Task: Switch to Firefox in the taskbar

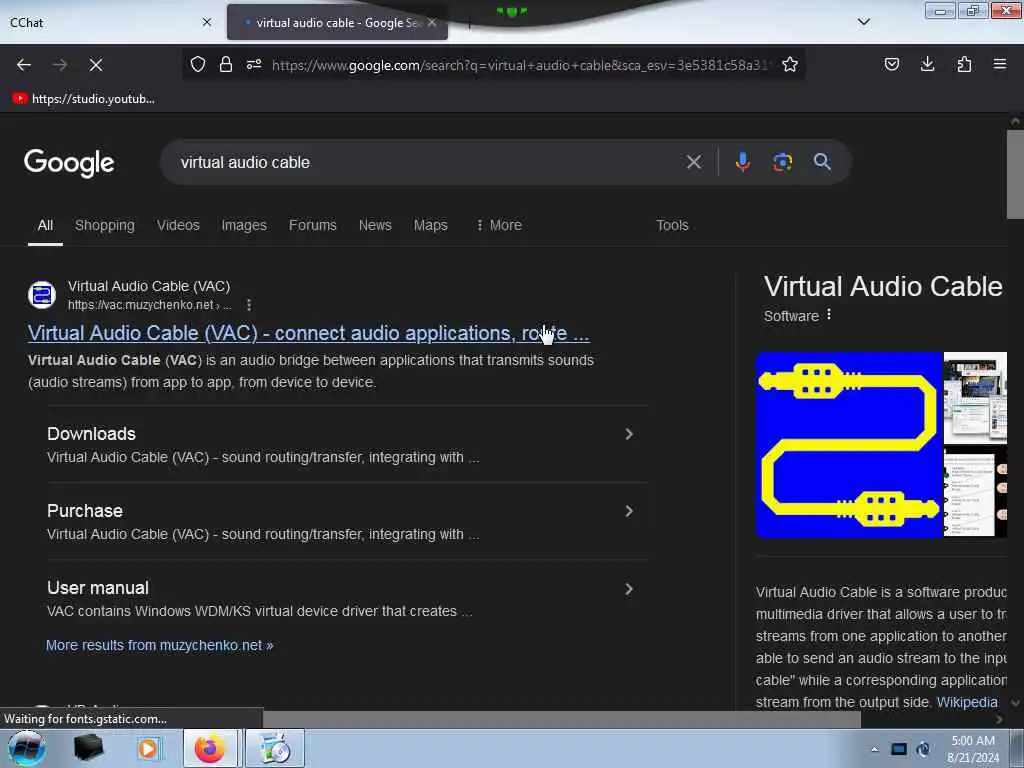Action: (x=210, y=748)
